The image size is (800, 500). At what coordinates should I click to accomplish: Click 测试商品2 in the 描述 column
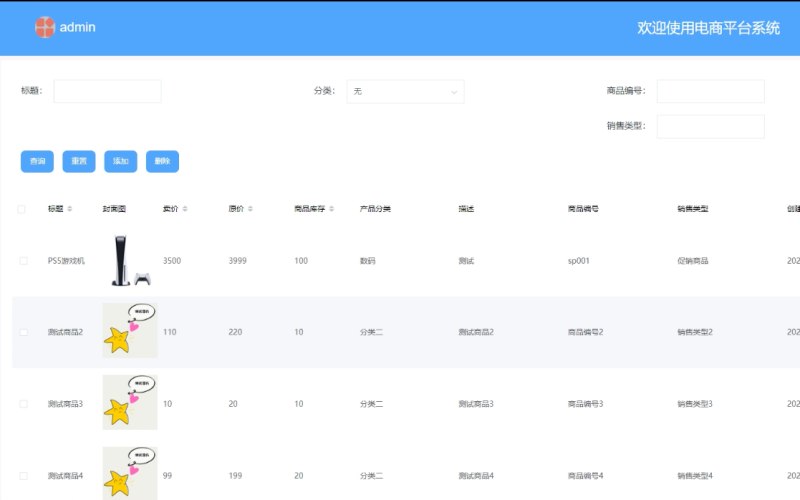tap(476, 332)
